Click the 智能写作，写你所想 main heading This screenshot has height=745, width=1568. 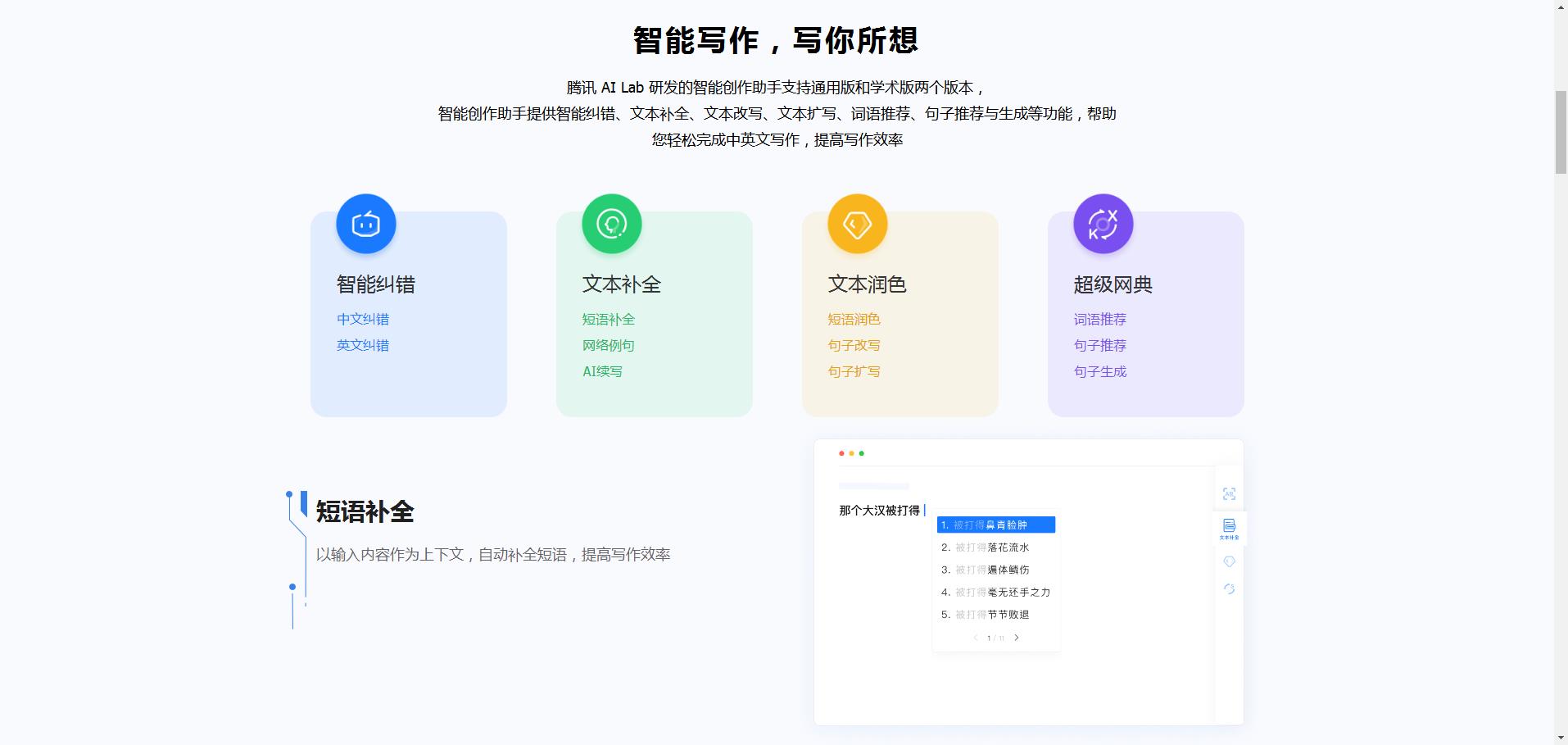click(x=776, y=40)
